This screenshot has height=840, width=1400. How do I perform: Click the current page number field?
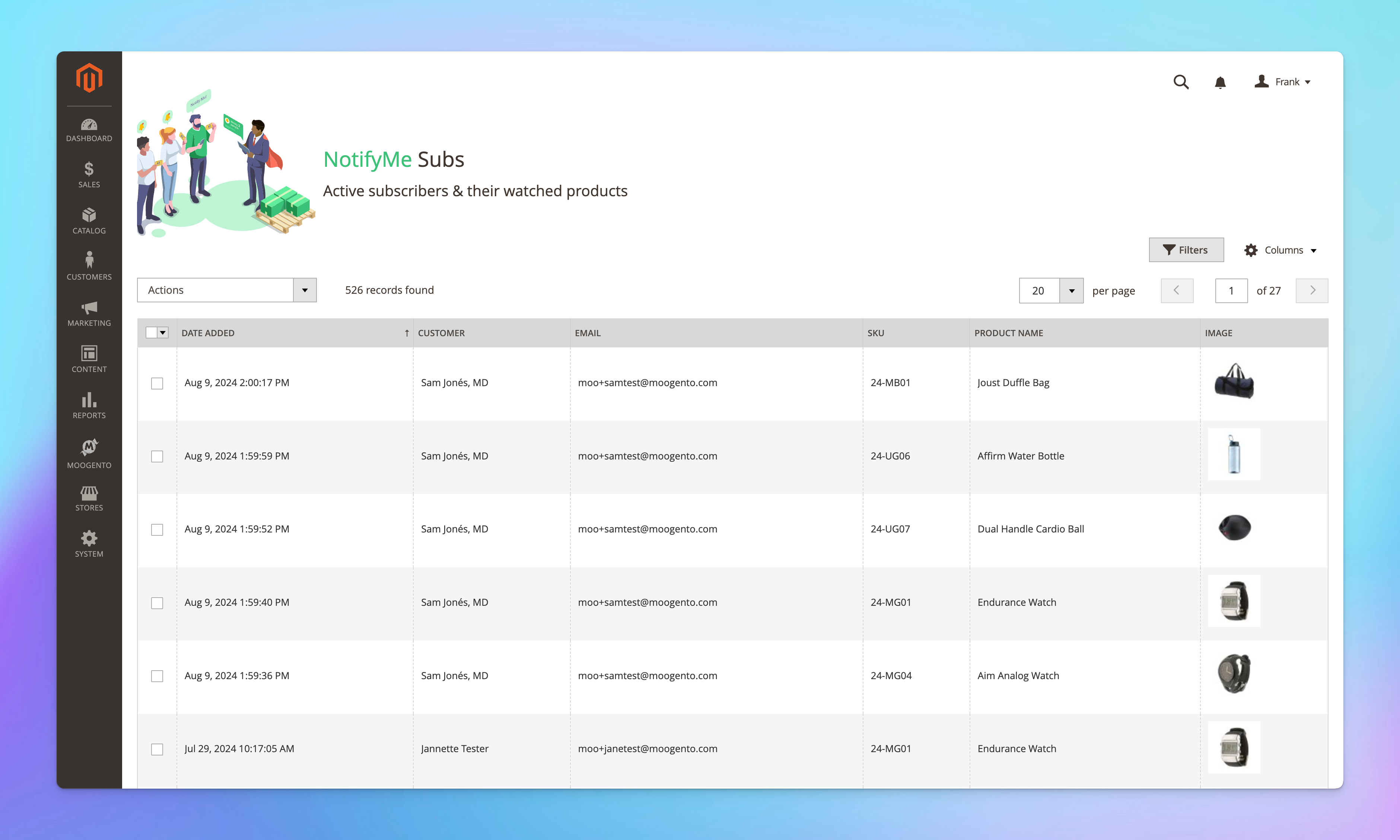[x=1231, y=290]
